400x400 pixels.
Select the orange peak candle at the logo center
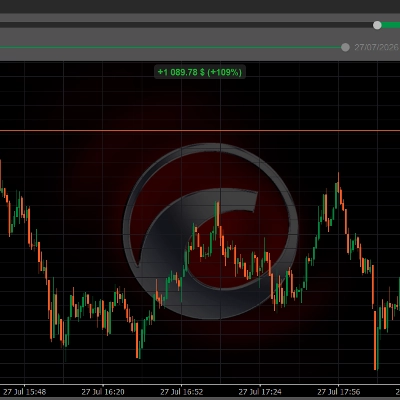click(218, 213)
